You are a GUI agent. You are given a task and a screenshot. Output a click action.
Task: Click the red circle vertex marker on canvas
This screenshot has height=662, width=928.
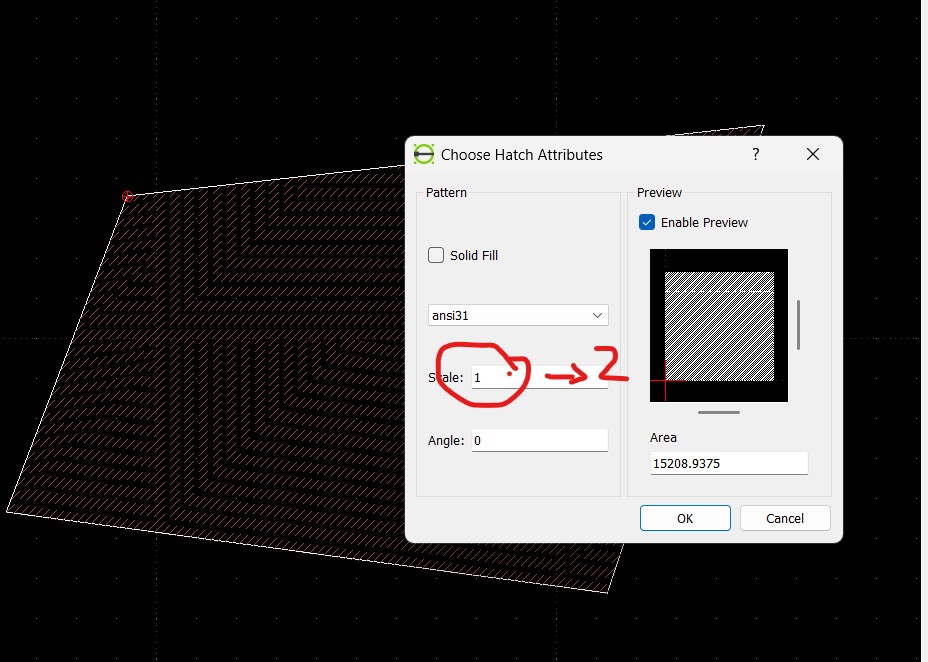pos(127,196)
